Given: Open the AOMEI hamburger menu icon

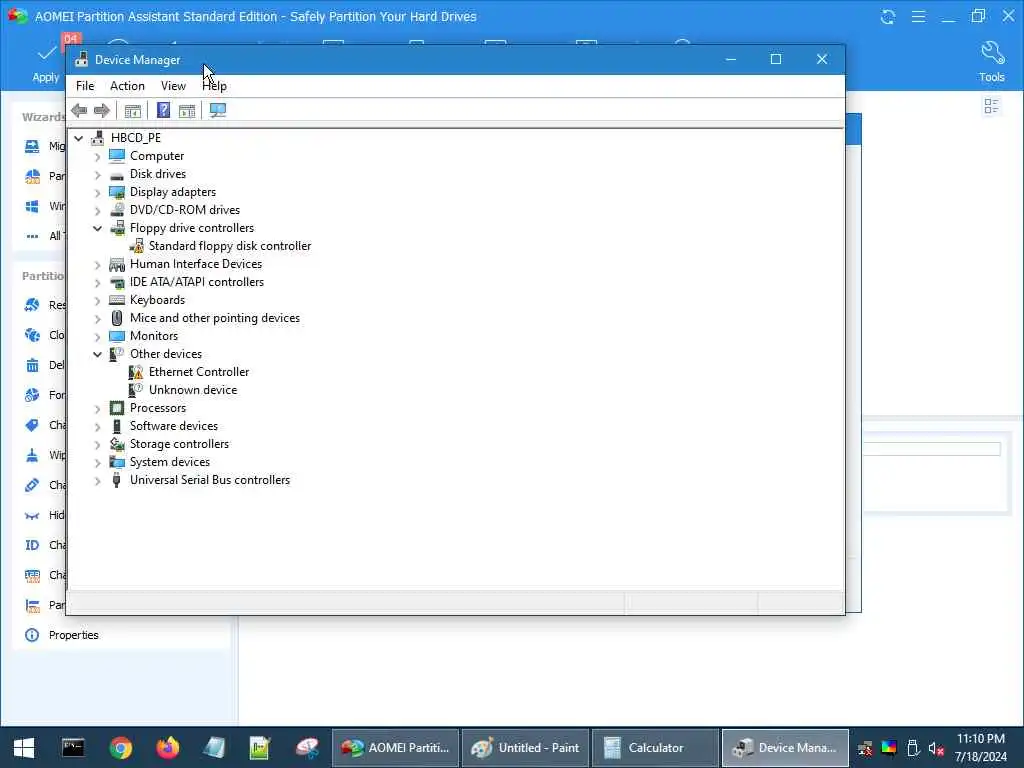Looking at the screenshot, I should click(918, 16).
